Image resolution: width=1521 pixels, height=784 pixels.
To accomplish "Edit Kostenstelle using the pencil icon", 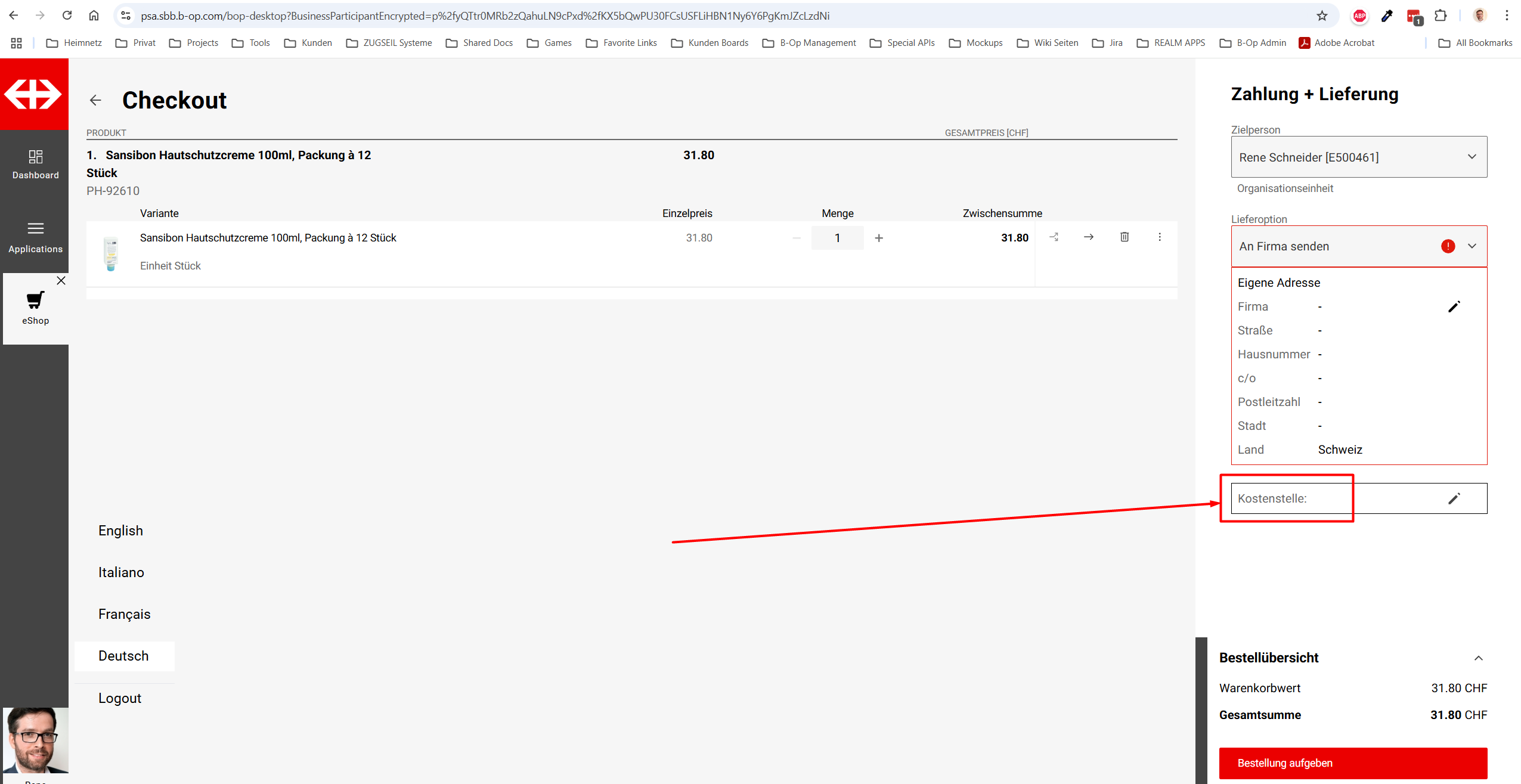I will [x=1454, y=498].
